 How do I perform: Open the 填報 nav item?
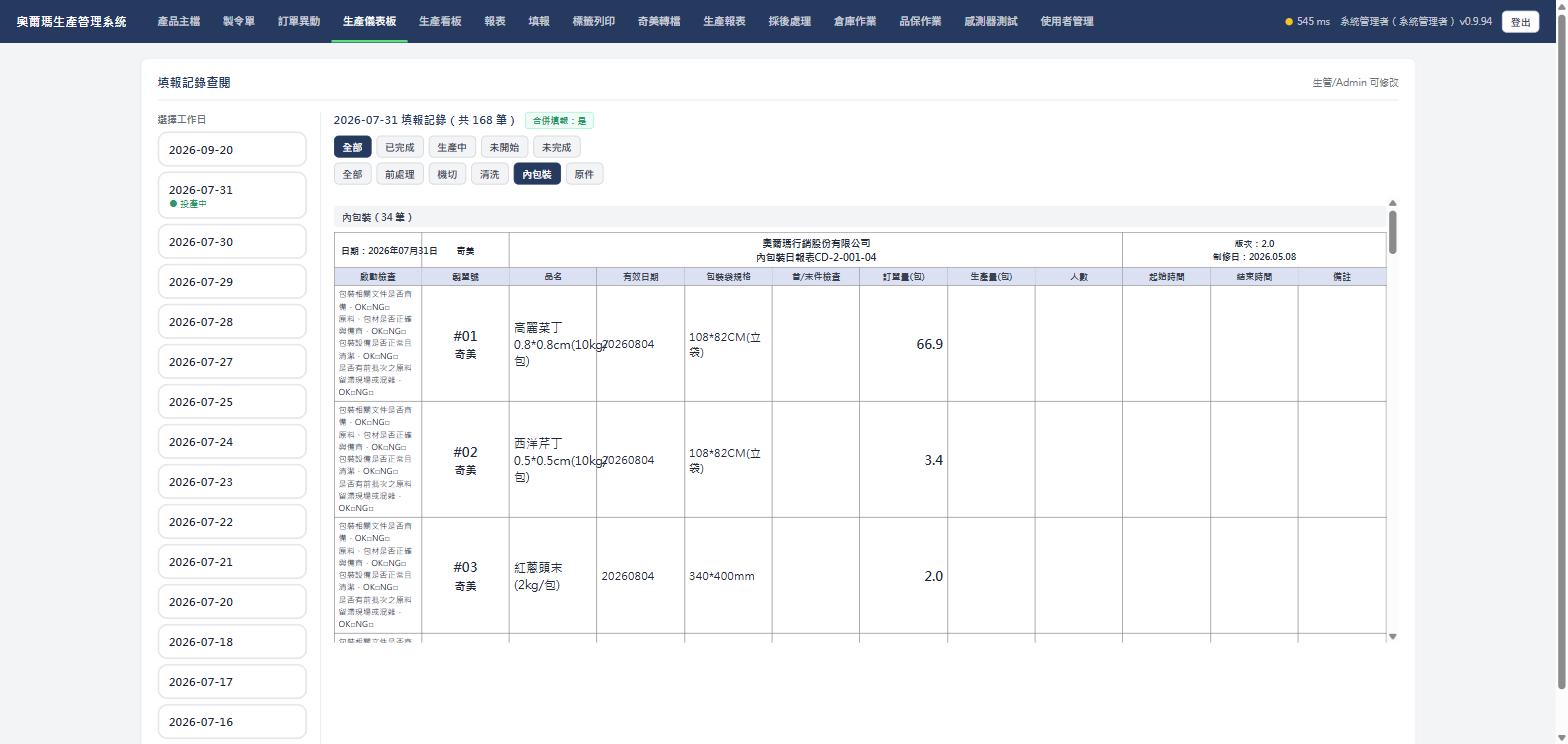tap(539, 21)
